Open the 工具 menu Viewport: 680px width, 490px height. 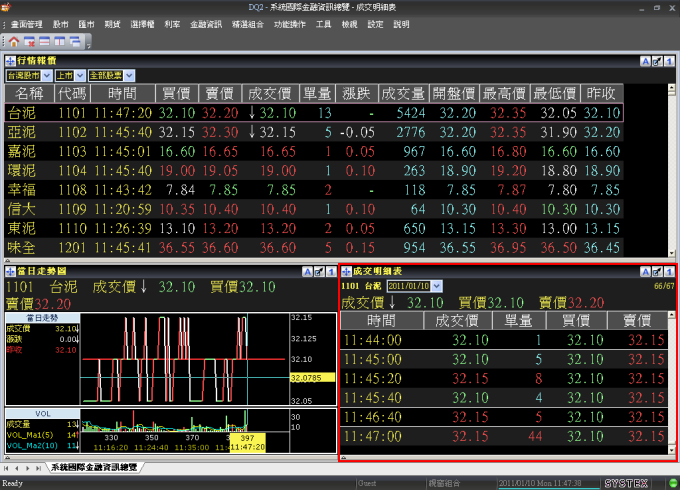tap(324, 24)
